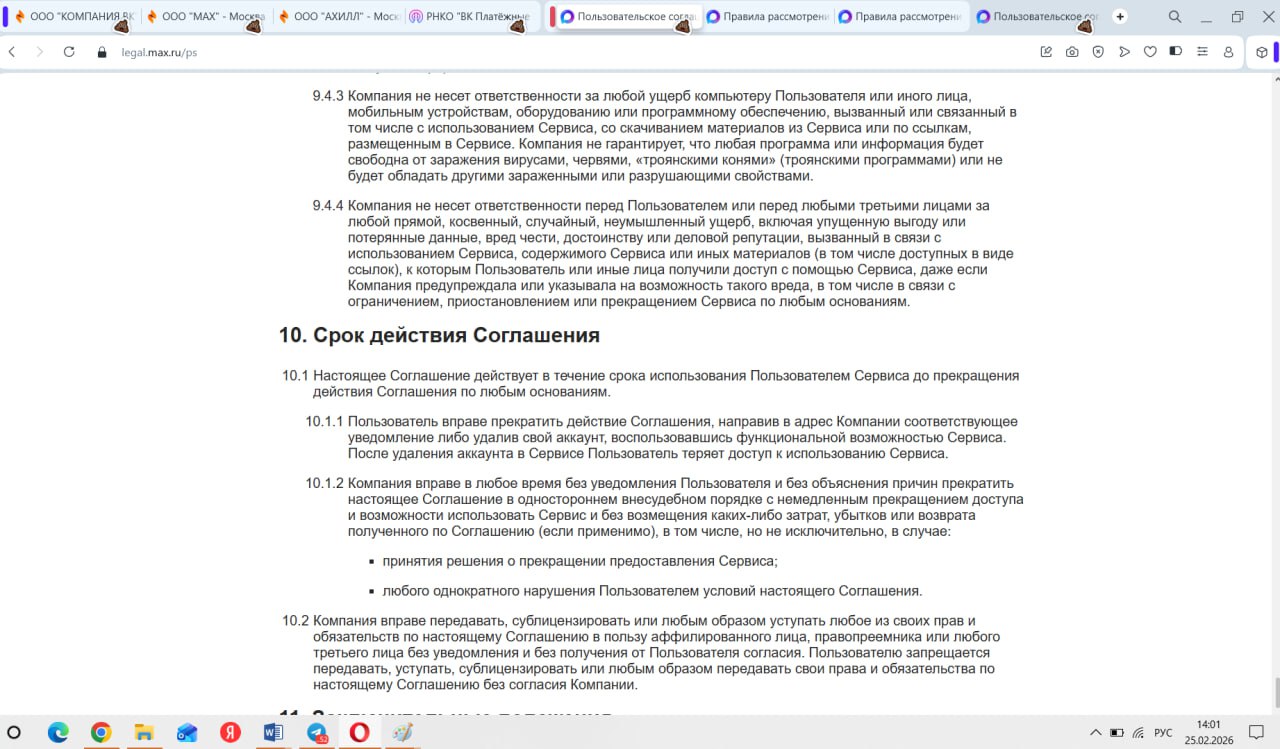Click the paper plane send icon
The height and width of the screenshot is (749, 1280).
[1124, 52]
